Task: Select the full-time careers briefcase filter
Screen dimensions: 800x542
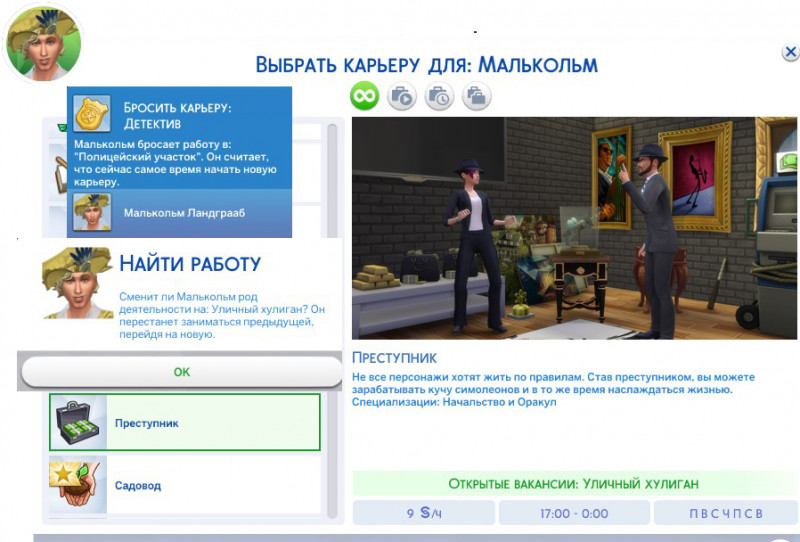Action: coord(402,96)
